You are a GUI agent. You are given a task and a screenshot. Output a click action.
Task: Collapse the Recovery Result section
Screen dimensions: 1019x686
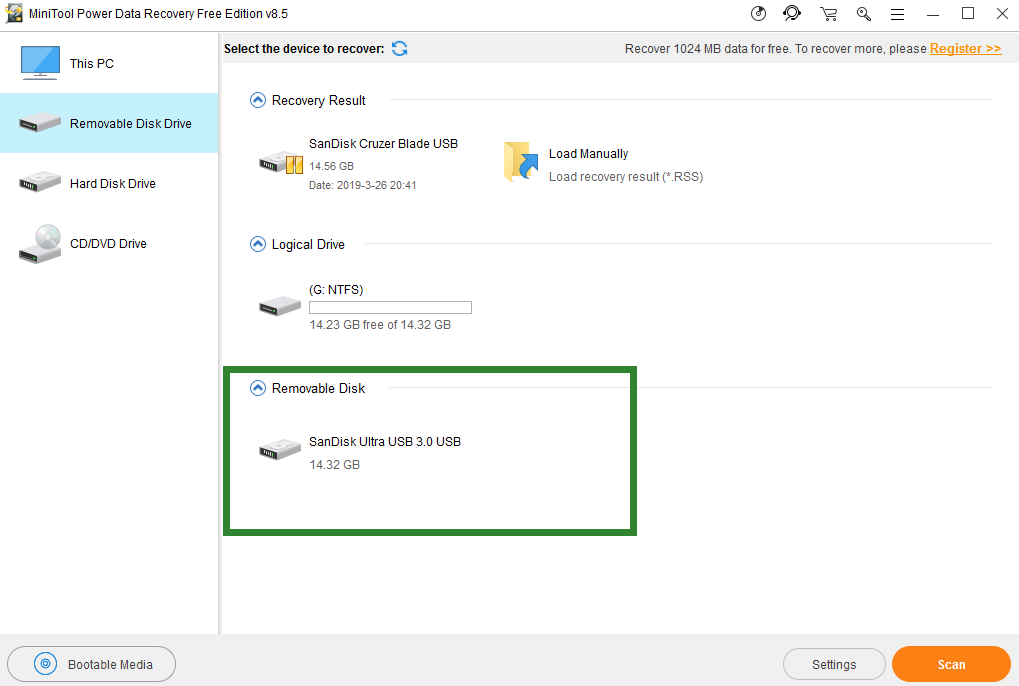coord(258,100)
